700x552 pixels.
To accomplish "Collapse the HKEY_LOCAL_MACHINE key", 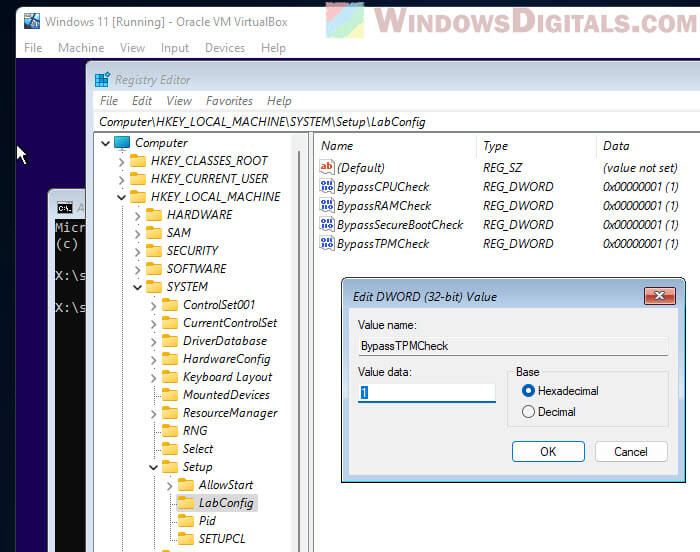I will pos(121,197).
